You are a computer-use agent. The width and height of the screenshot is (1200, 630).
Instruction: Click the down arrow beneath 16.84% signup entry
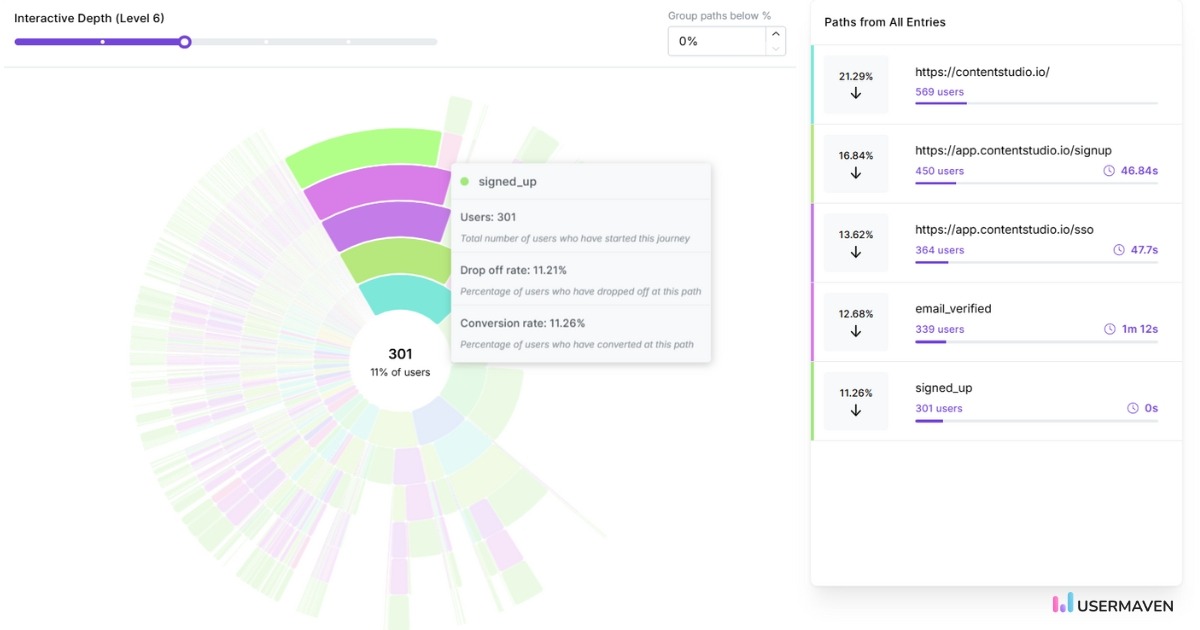coord(856,172)
